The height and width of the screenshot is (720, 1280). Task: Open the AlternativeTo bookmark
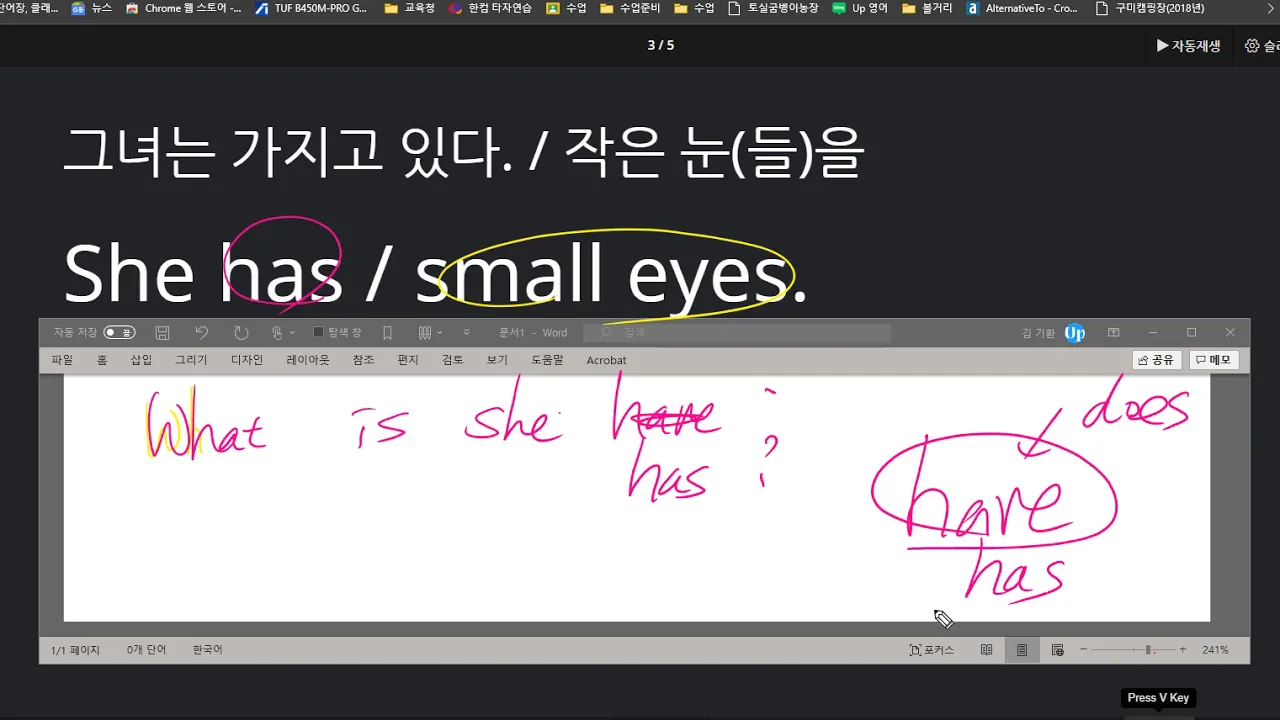(1022, 8)
